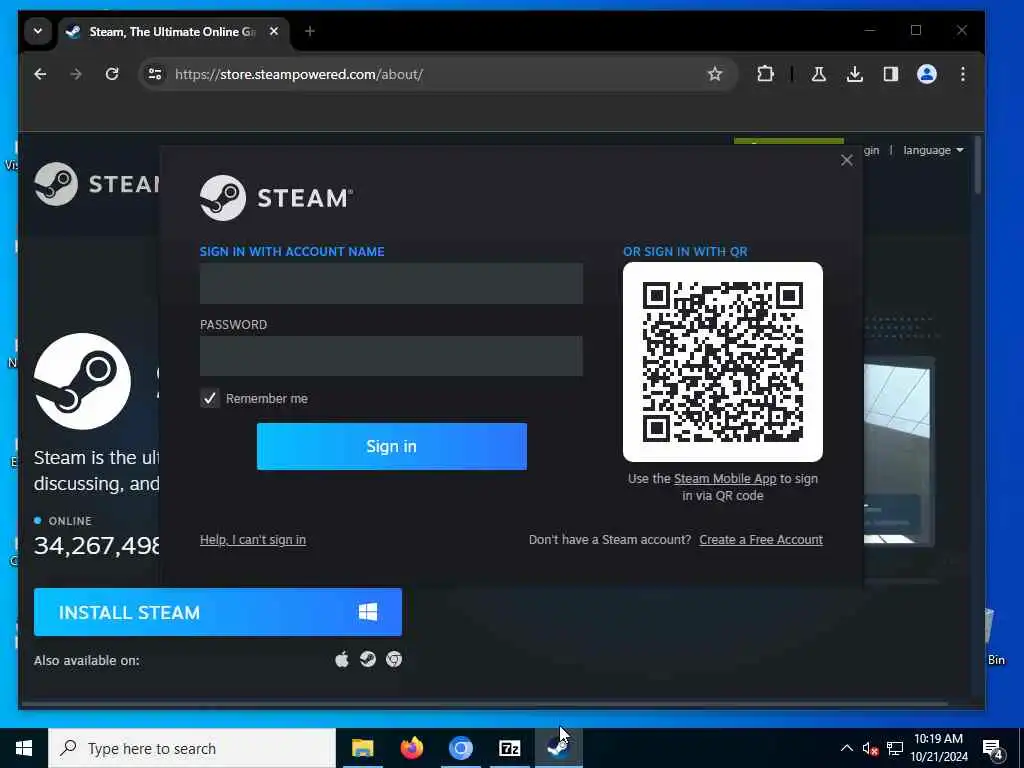This screenshot has height=768, width=1024.
Task: Click the Sign in button
Action: tap(392, 446)
